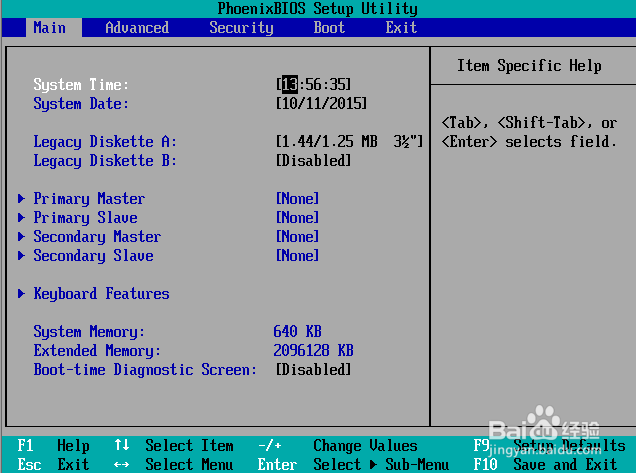The width and height of the screenshot is (636, 473).
Task: Click the Select Item hint
Action: (189, 445)
